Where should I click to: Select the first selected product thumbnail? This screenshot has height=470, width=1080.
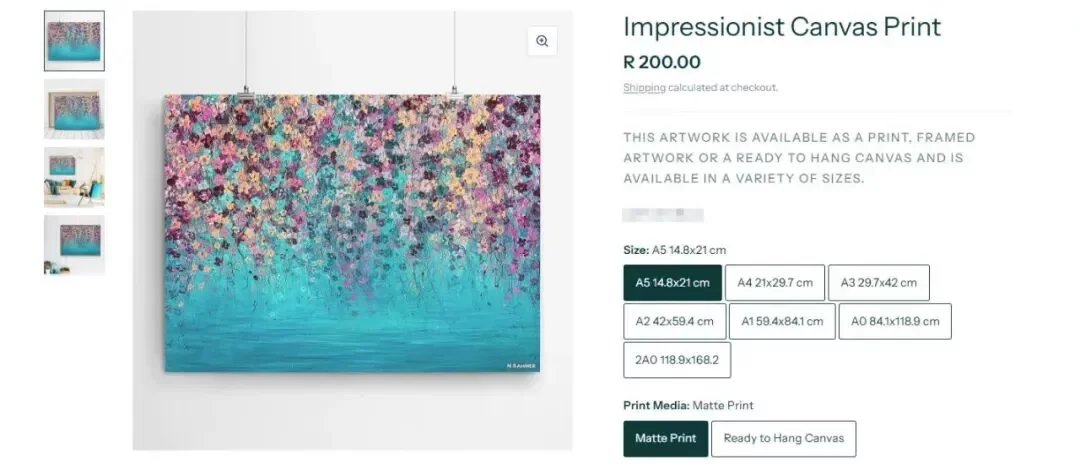(74, 41)
